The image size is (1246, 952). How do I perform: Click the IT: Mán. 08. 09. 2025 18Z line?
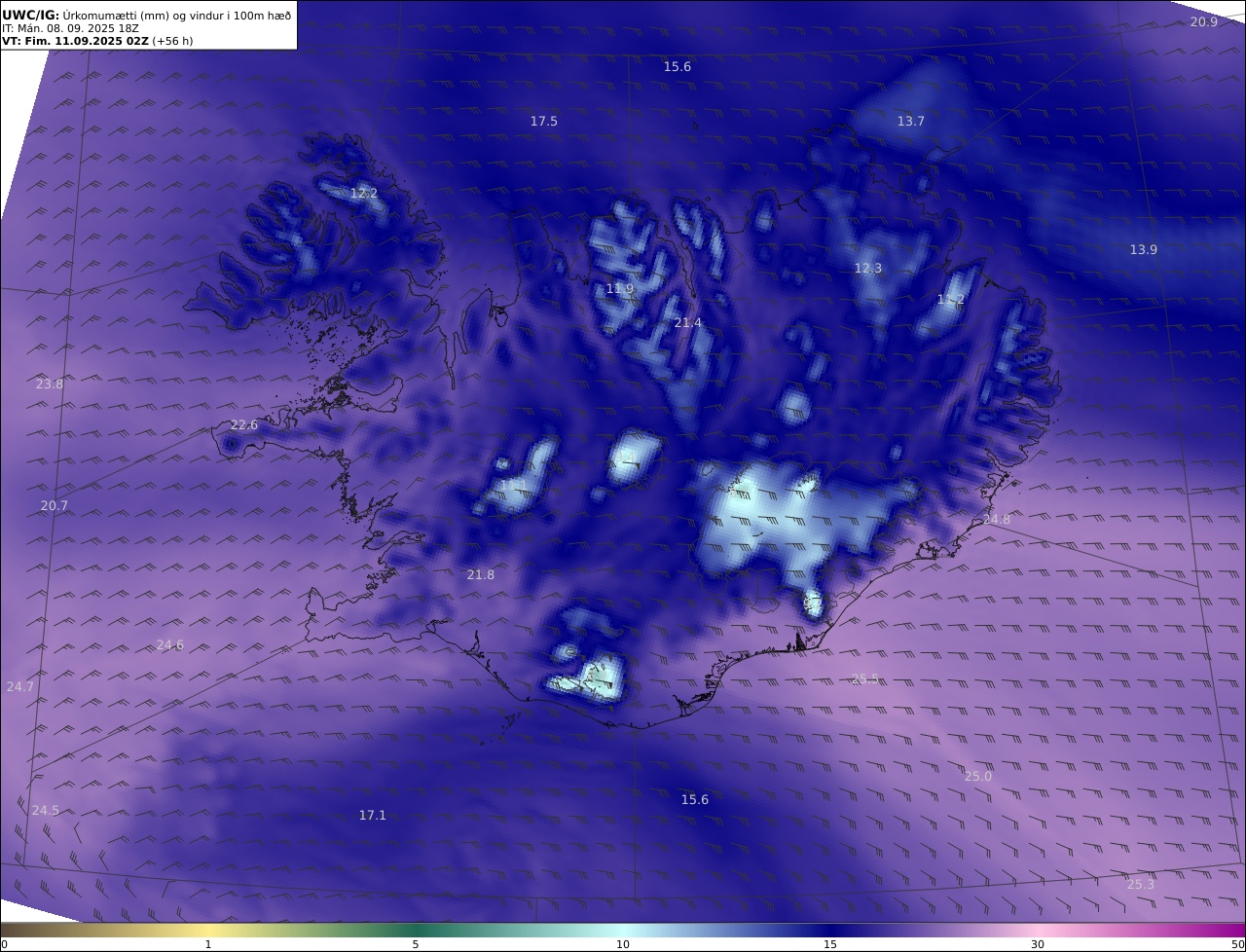coord(71,28)
